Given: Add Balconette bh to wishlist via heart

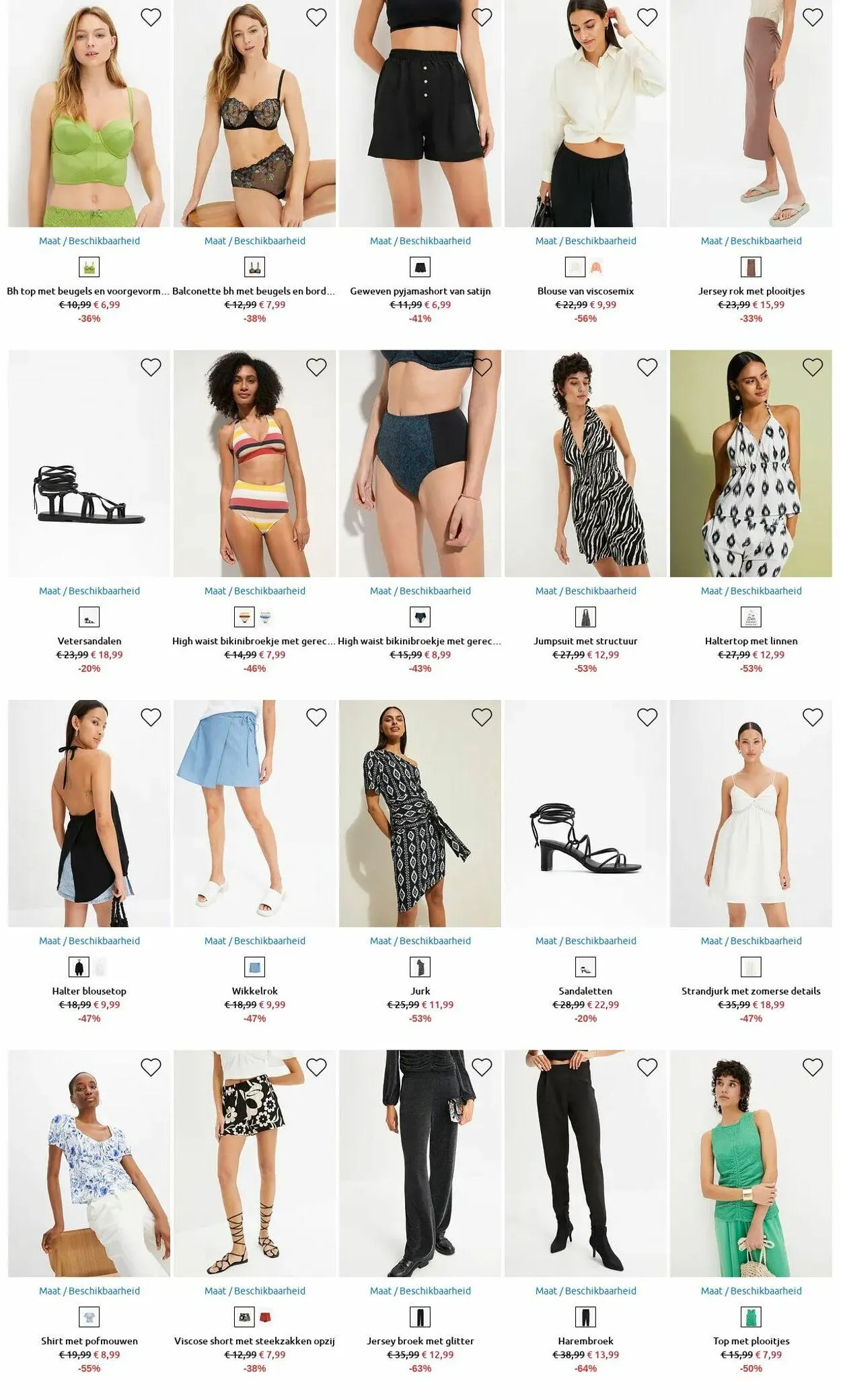Looking at the screenshot, I should [x=316, y=17].
